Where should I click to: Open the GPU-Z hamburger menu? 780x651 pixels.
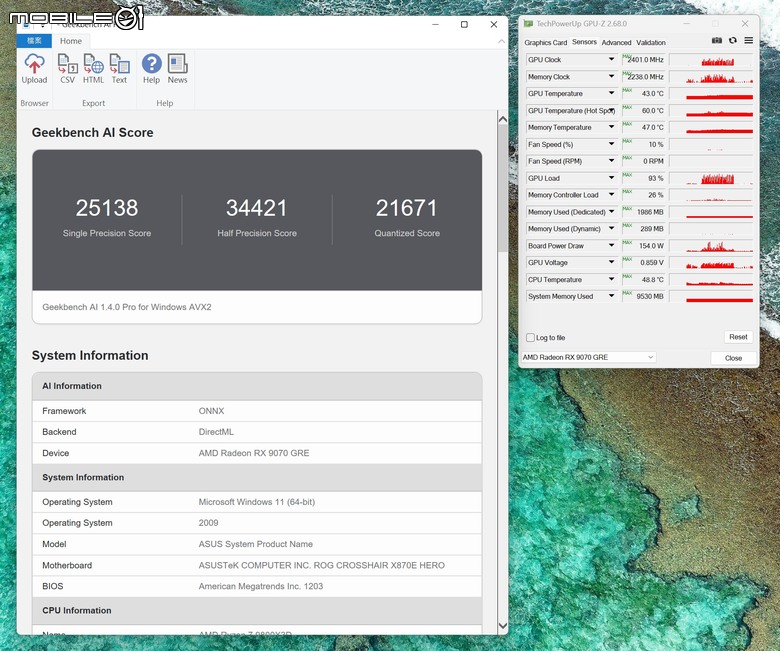749,41
